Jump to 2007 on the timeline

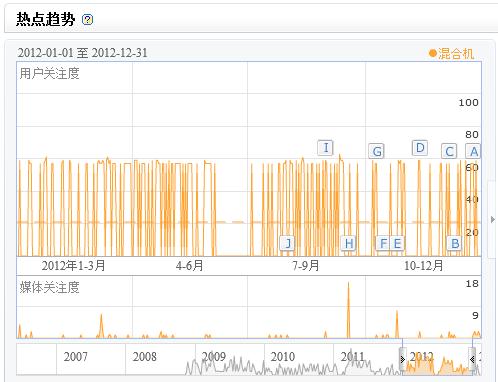76,356
